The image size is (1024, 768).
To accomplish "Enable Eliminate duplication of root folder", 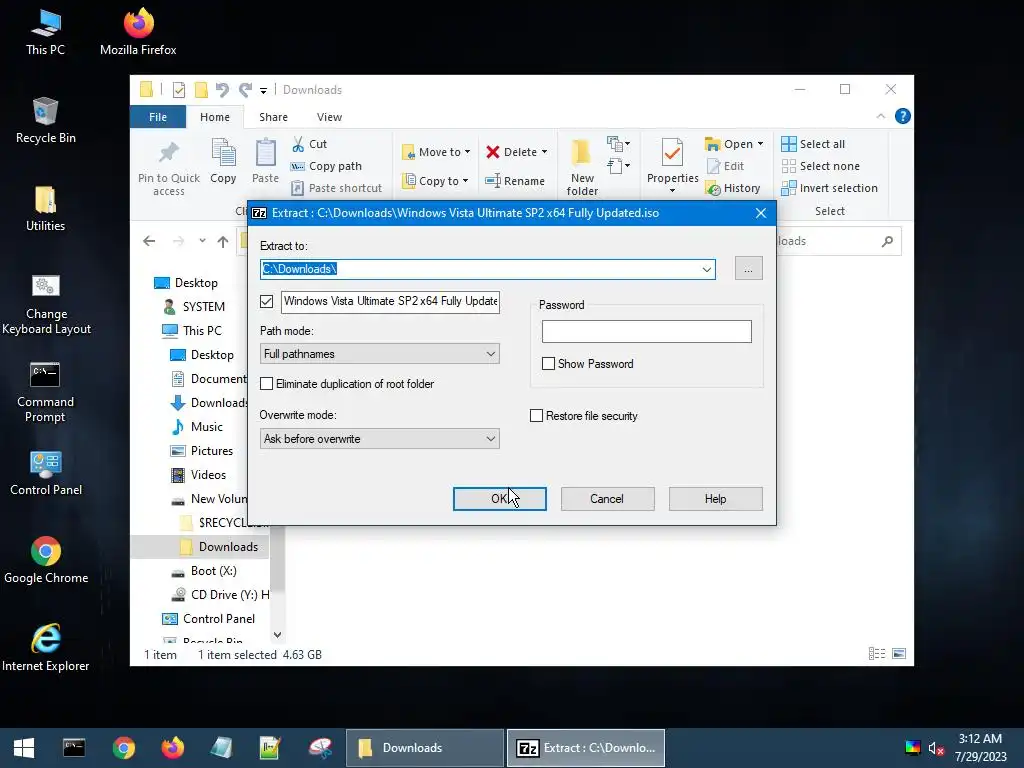I will 266,384.
